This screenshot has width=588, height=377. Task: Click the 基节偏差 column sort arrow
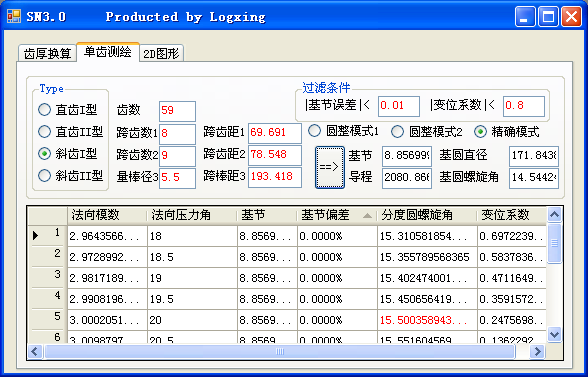(368, 216)
